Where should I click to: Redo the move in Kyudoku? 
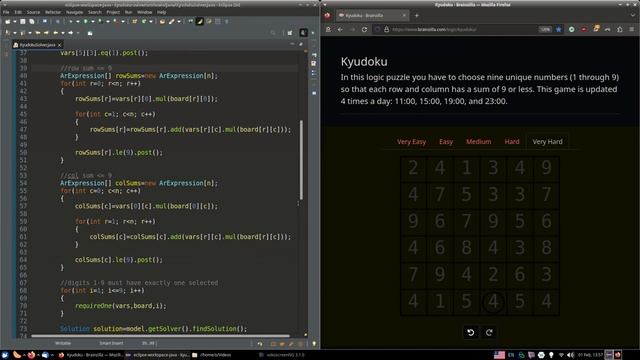point(489,332)
